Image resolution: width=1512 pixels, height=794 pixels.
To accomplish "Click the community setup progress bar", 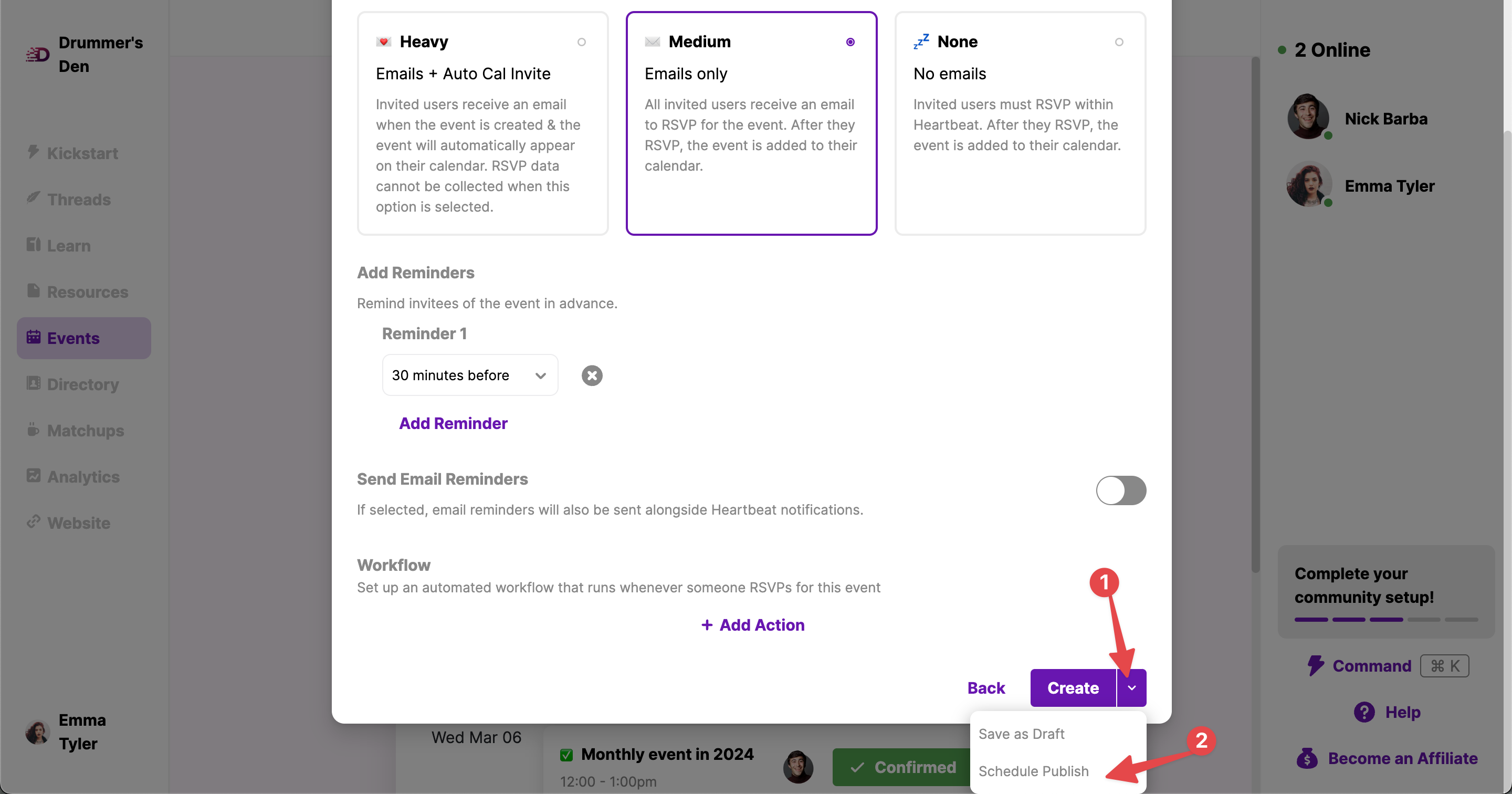I will [x=1386, y=620].
